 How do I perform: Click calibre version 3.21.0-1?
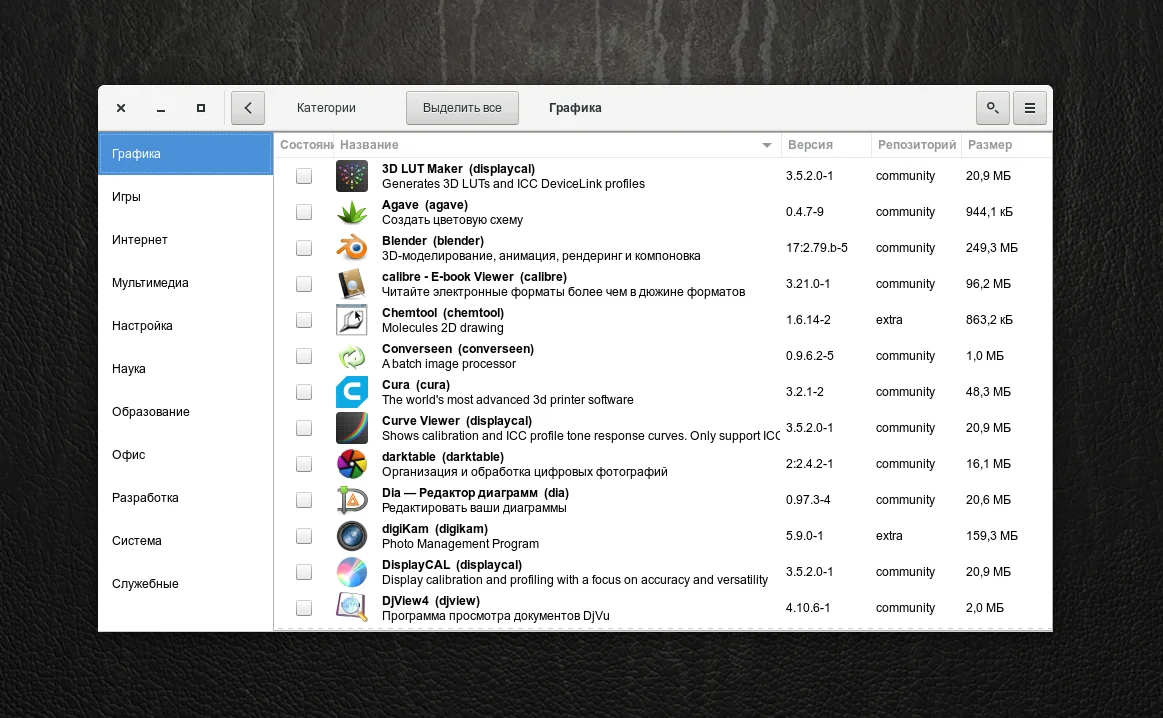tap(808, 284)
